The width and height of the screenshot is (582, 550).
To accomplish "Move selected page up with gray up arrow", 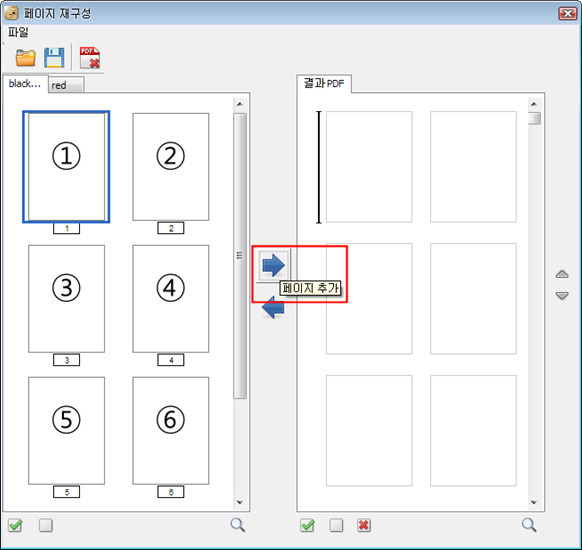I will point(562,274).
